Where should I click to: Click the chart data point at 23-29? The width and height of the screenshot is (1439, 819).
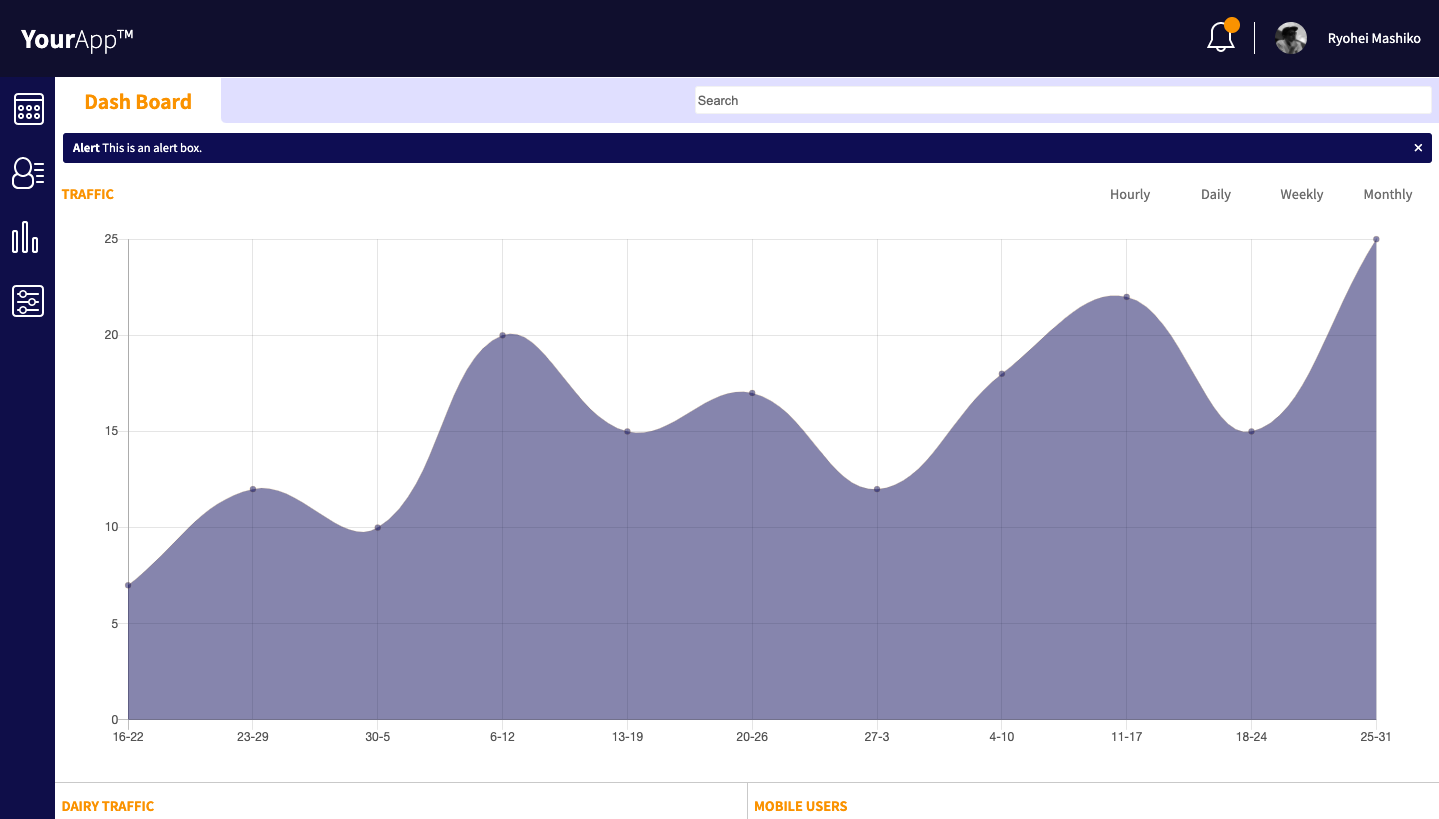coord(253,489)
